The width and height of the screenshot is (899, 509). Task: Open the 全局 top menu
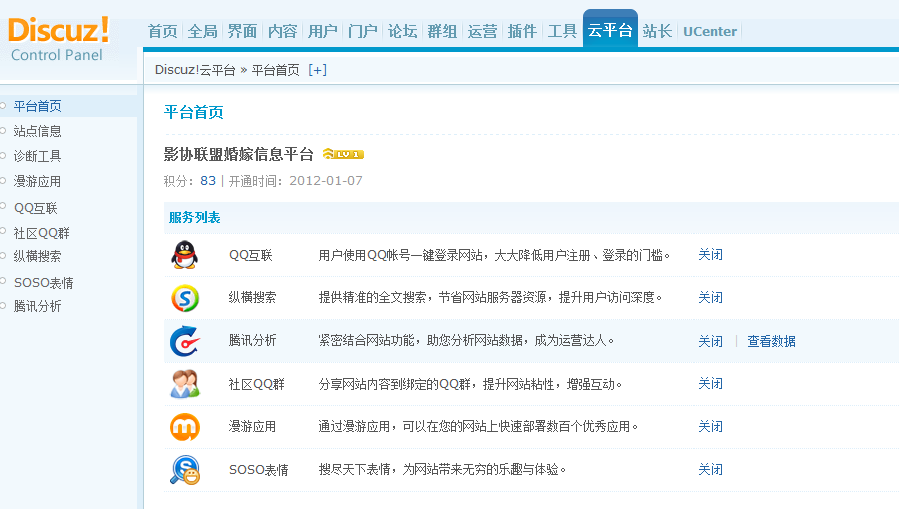pos(202,31)
